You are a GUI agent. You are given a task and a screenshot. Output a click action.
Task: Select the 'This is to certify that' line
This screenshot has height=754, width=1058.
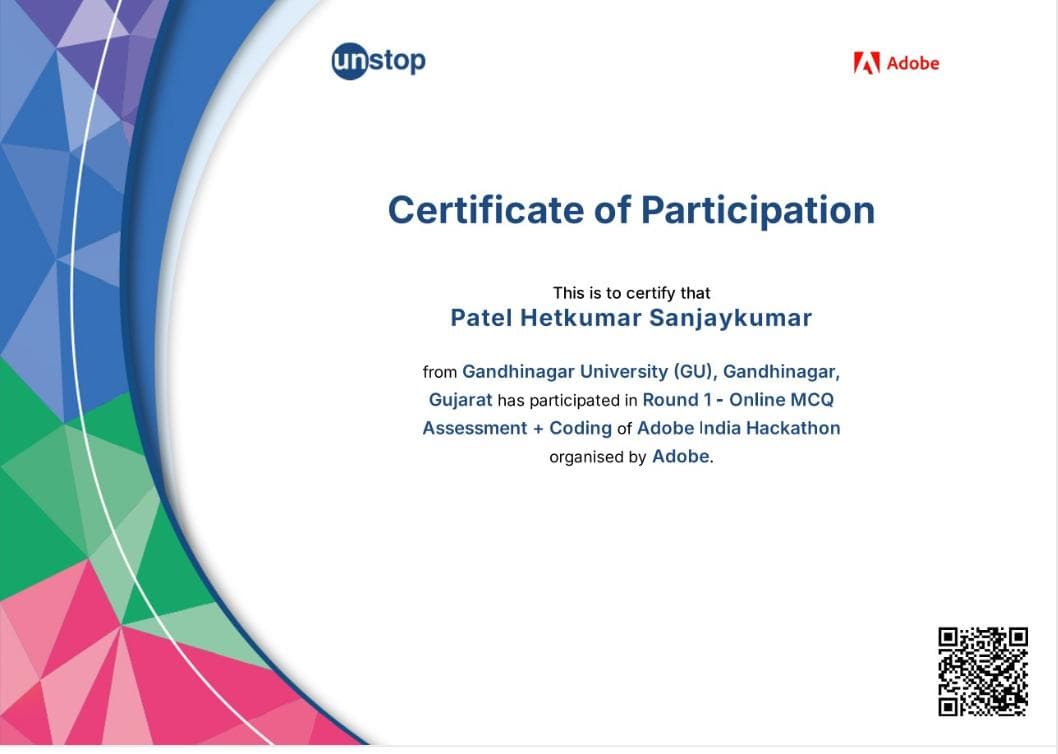[x=631, y=293]
